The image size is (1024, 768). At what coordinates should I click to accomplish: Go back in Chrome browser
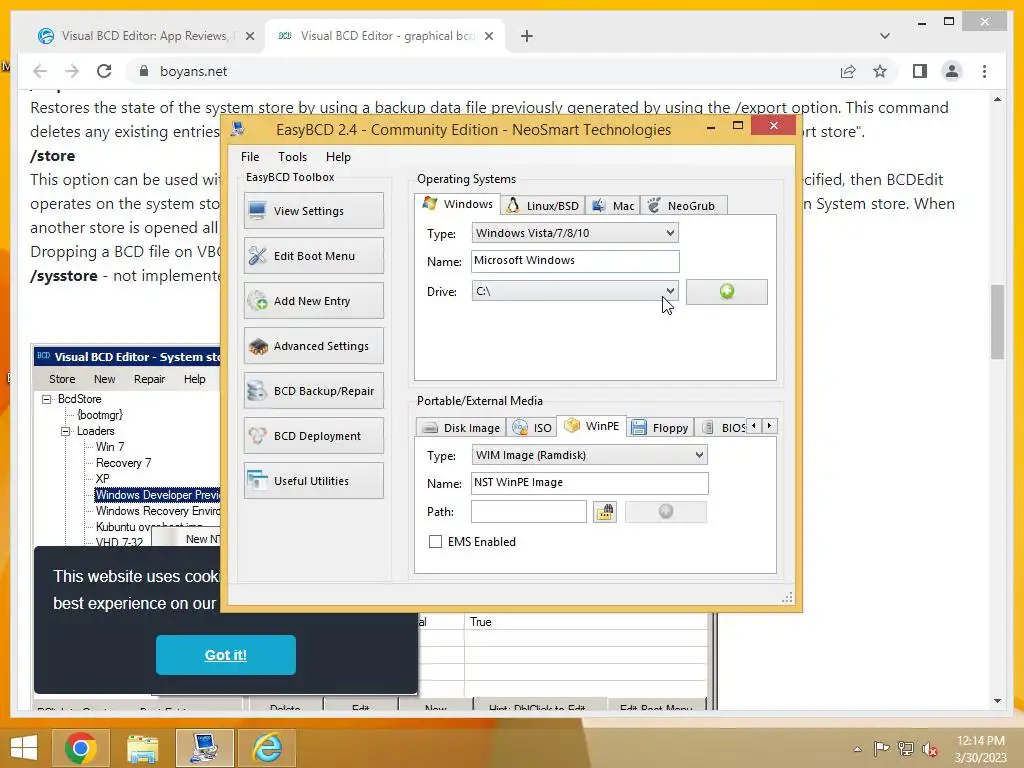click(x=40, y=71)
